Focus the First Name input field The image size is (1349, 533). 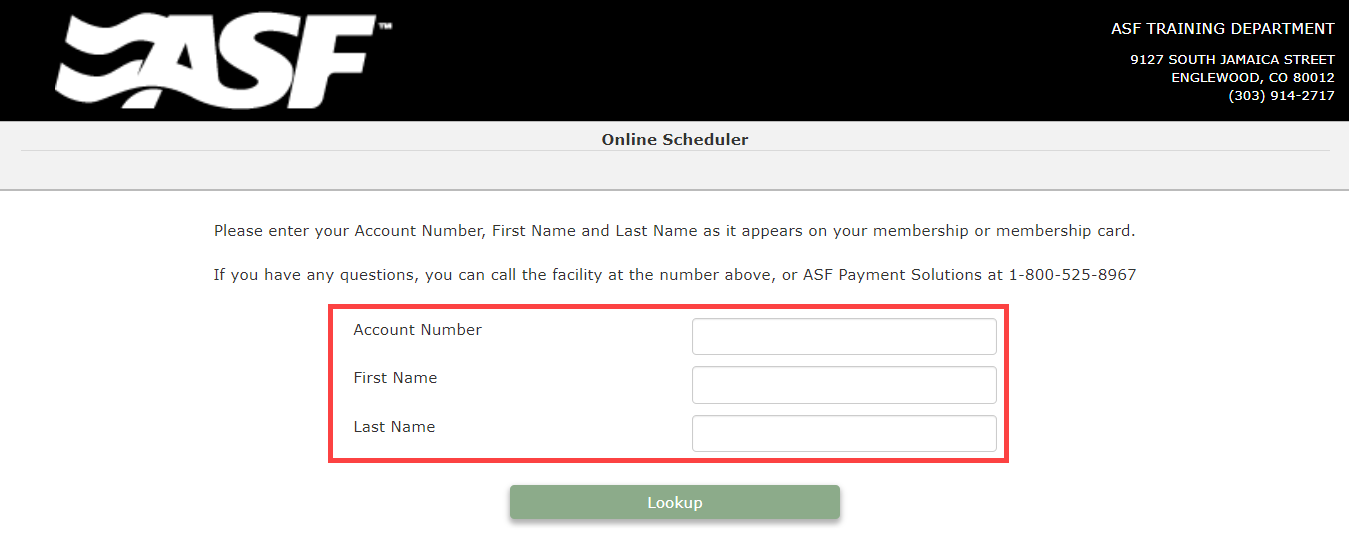(x=844, y=385)
